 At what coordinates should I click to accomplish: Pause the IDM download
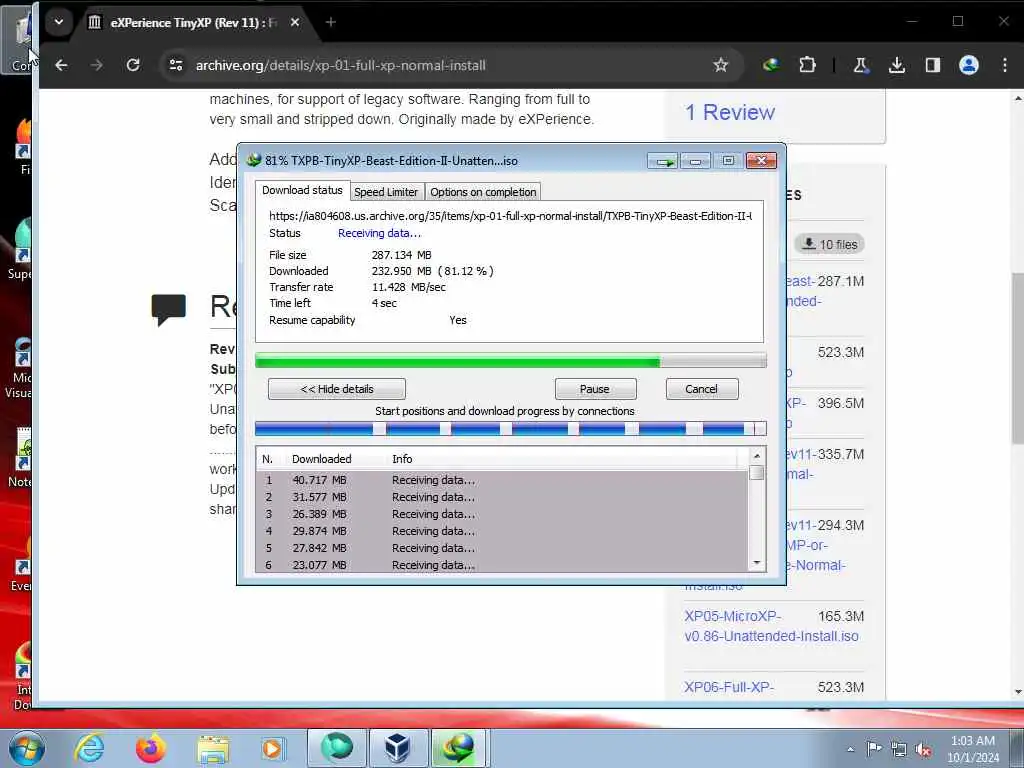tap(595, 389)
